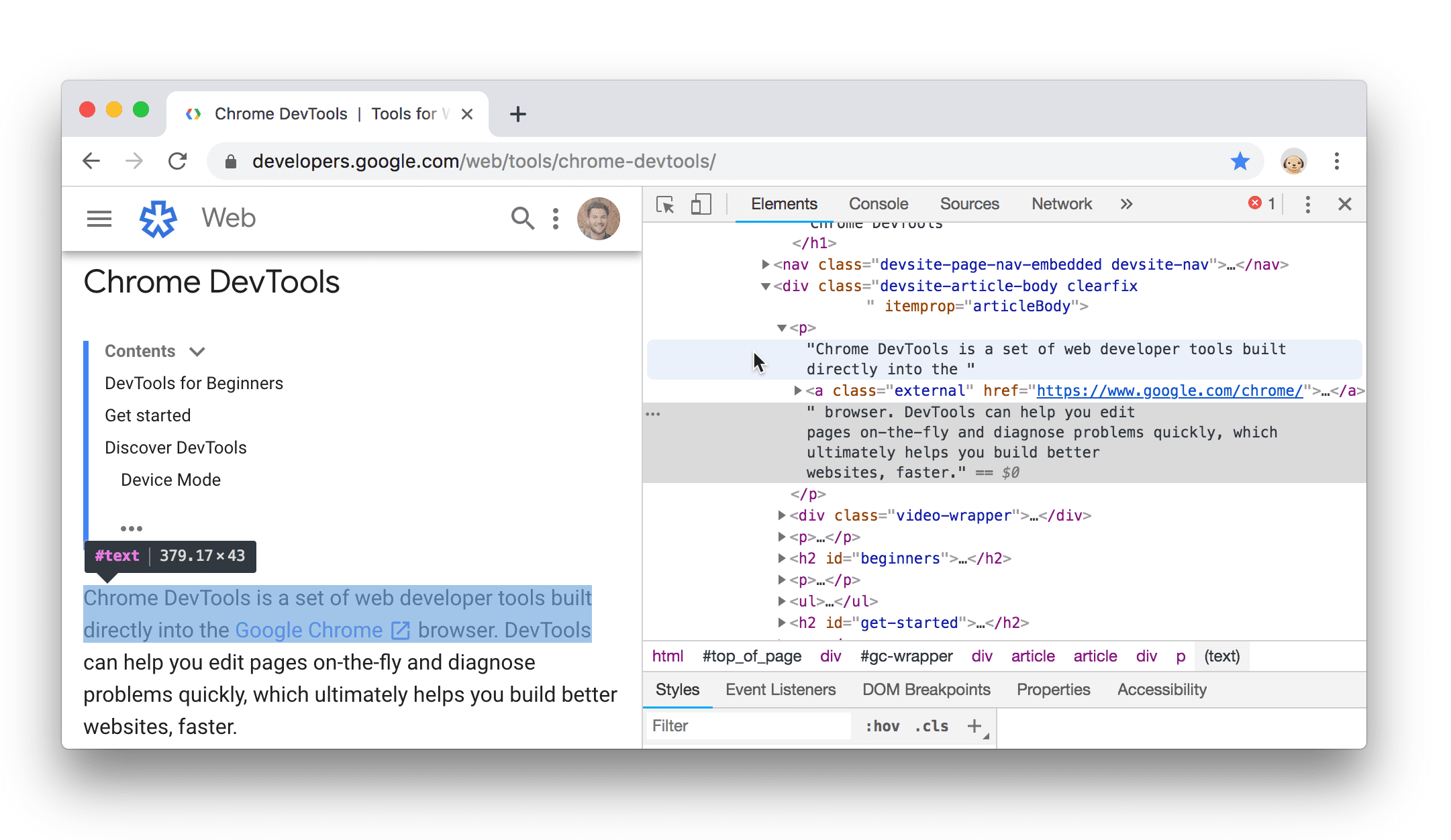Click the Elements panel inspection icon
Screen dimensions: 1451x840
coord(664,205)
